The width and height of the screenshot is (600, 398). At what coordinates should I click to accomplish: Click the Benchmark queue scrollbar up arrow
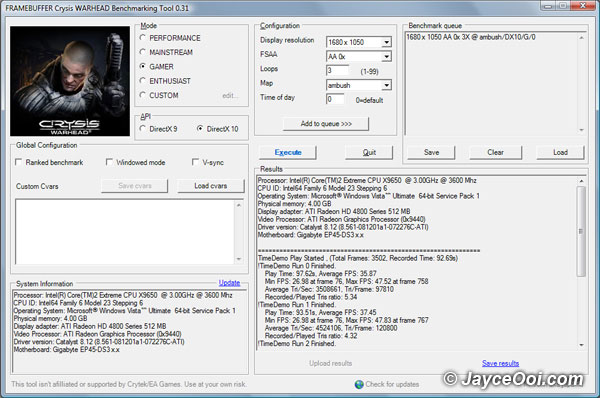pyautogui.click(x=581, y=38)
